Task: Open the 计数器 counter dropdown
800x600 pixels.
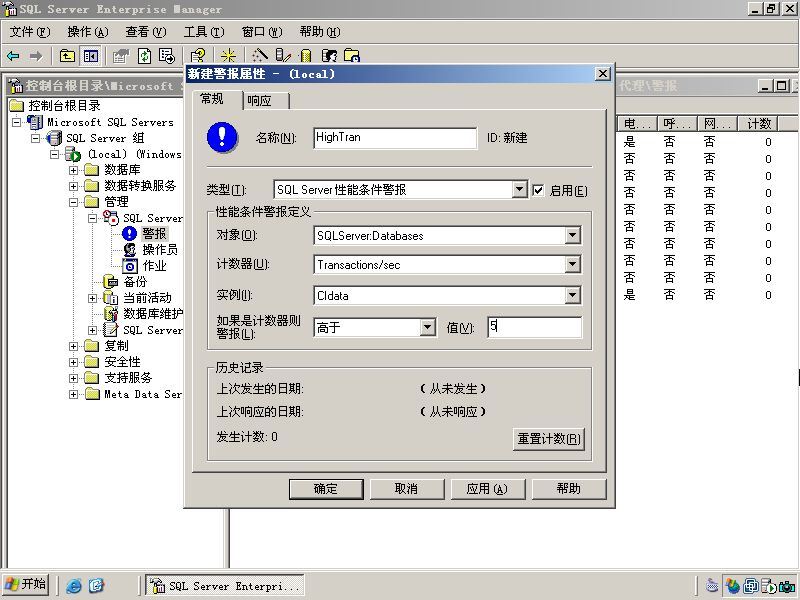Action: coord(572,264)
